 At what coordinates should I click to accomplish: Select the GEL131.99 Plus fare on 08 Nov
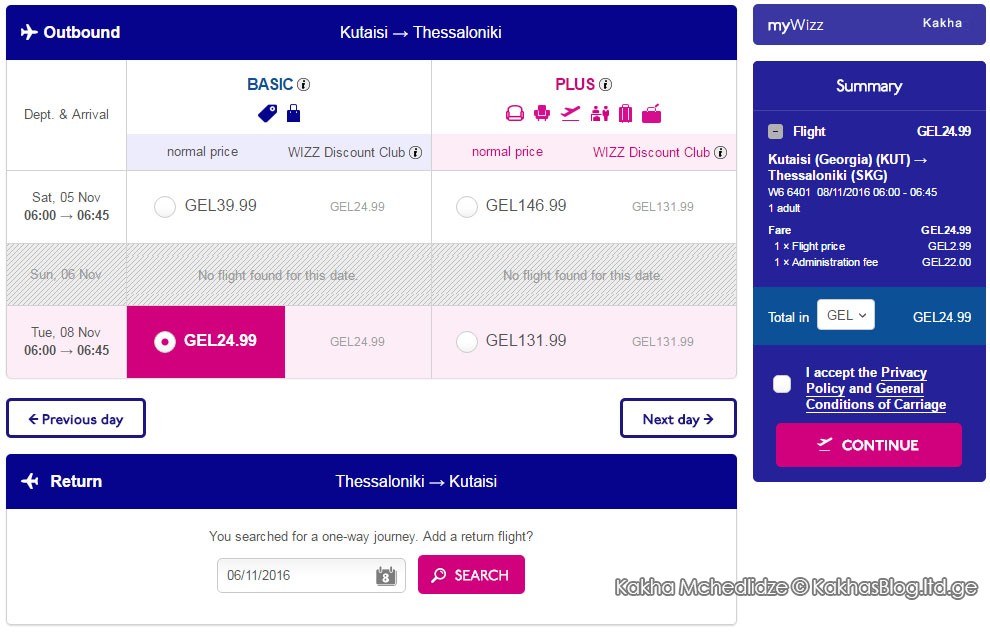point(467,342)
